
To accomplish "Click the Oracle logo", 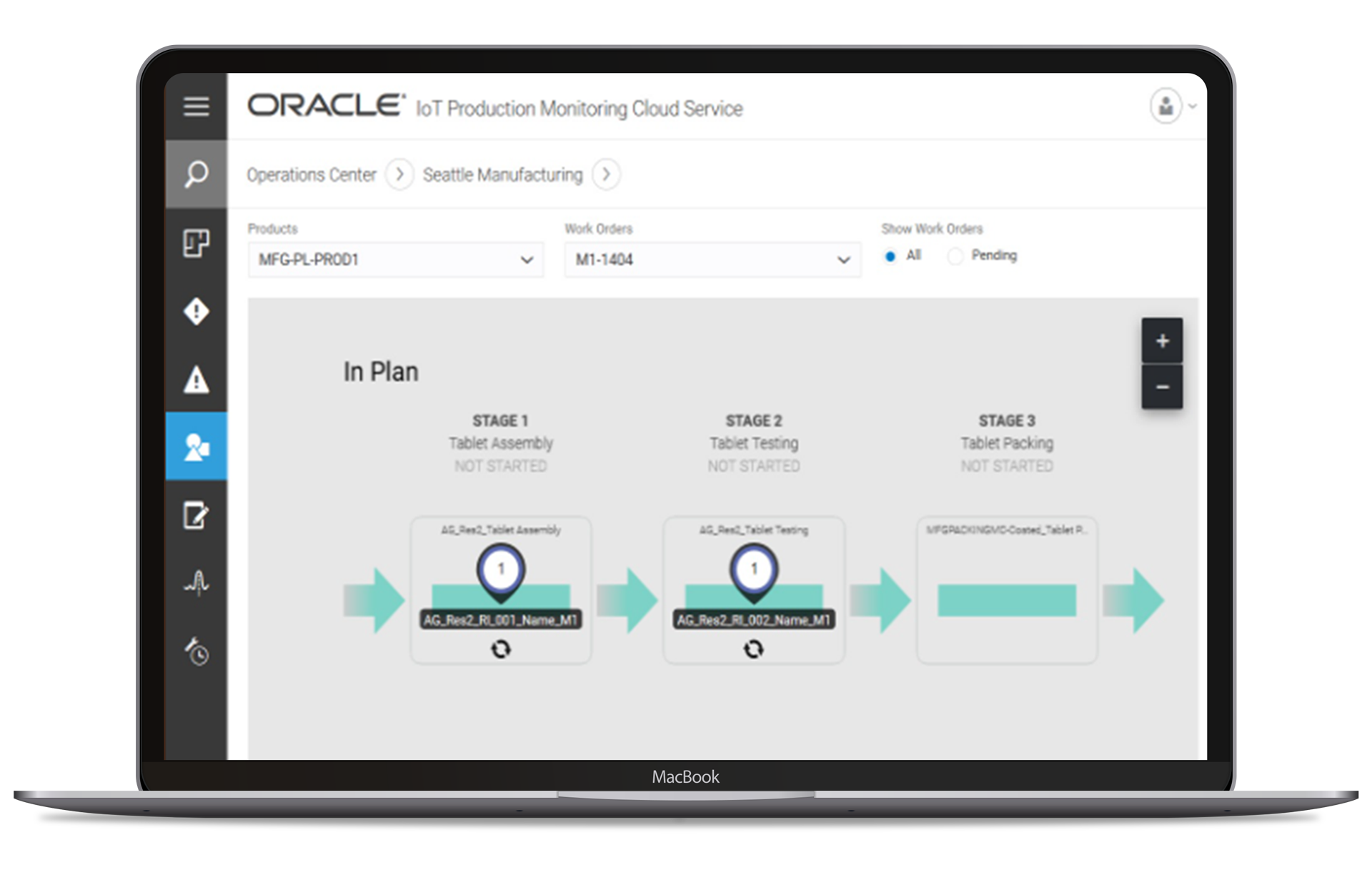I will [x=326, y=105].
